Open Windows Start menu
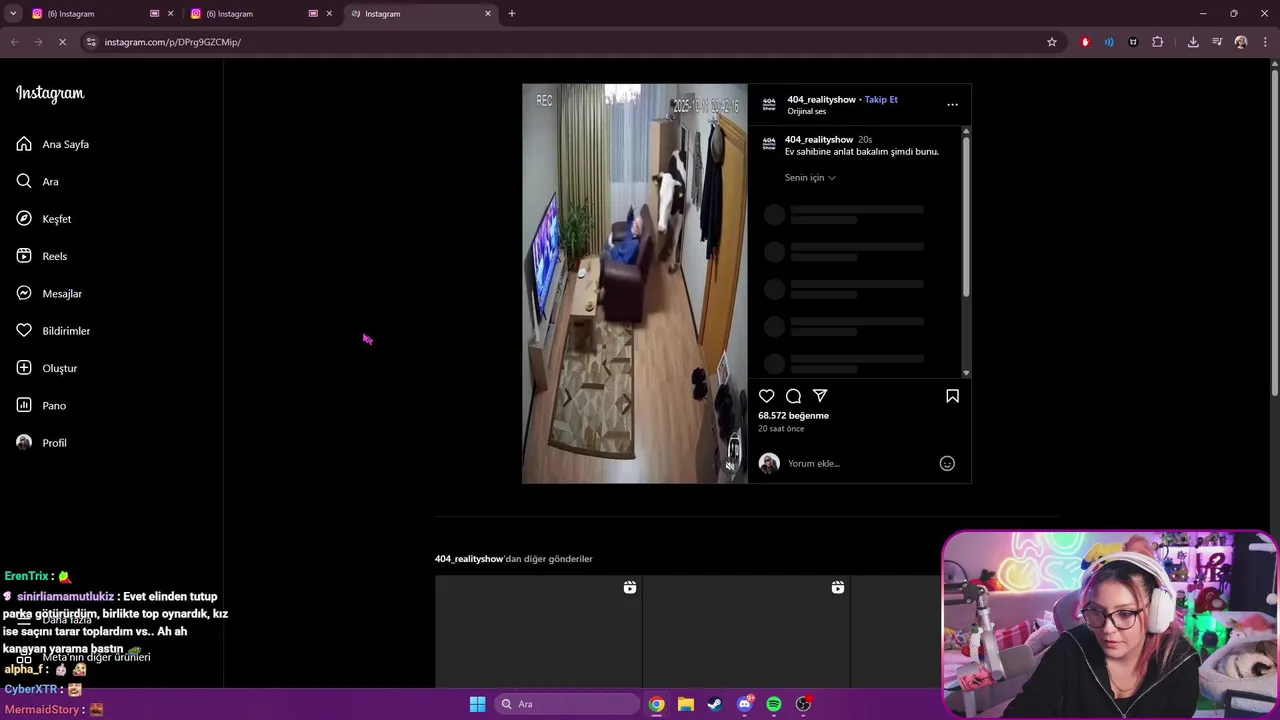The image size is (1280, 720). click(478, 704)
